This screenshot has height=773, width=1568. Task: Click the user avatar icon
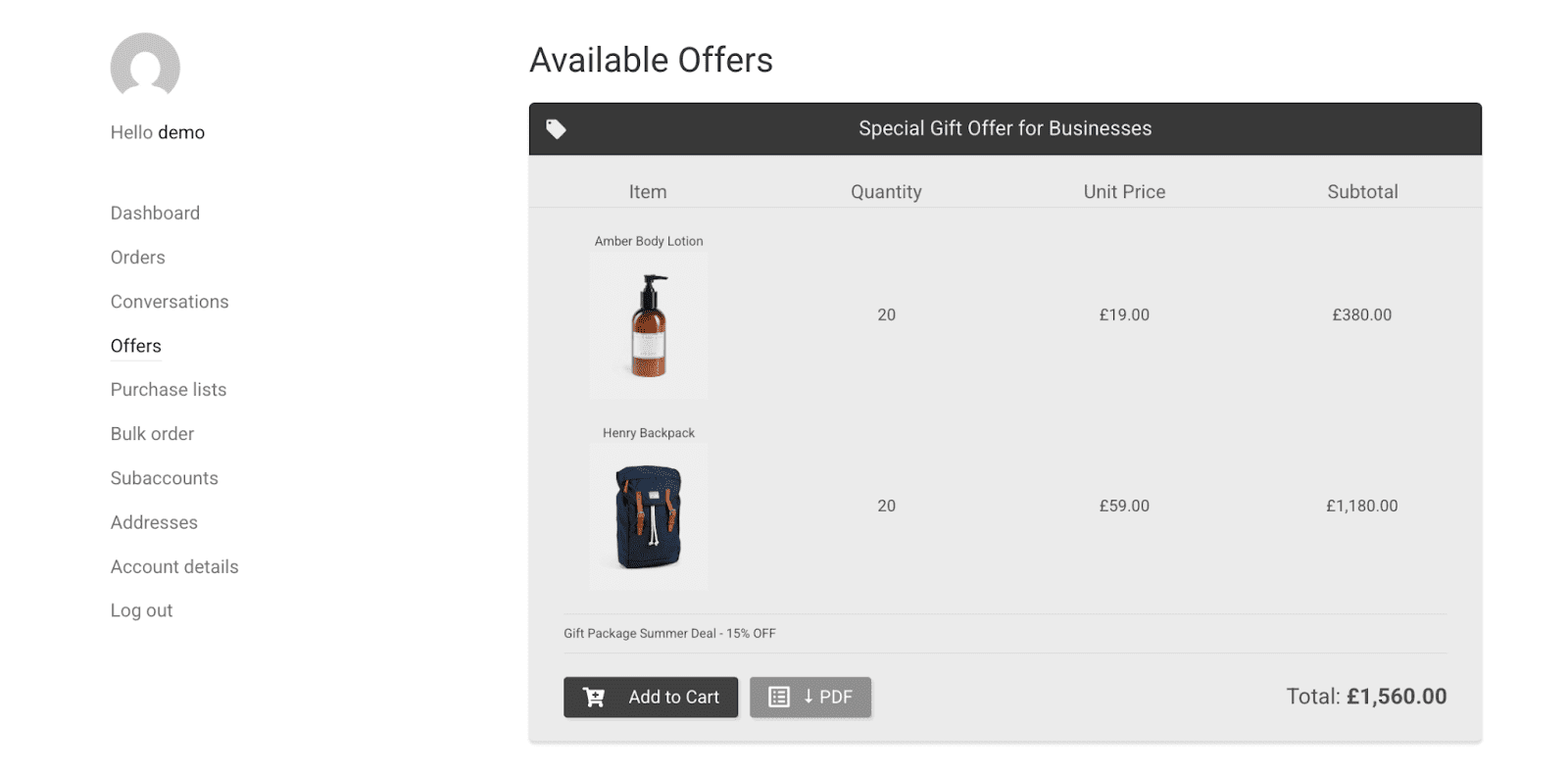(x=145, y=67)
